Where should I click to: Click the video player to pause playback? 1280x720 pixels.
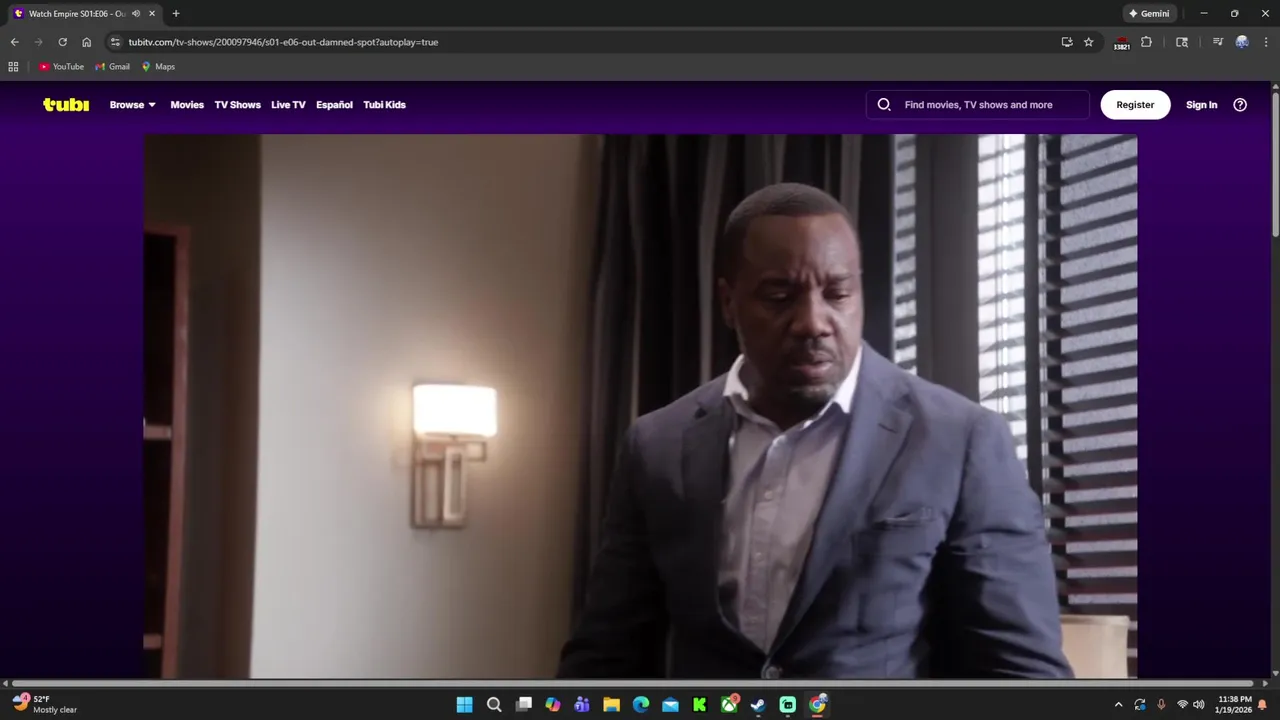pos(640,406)
